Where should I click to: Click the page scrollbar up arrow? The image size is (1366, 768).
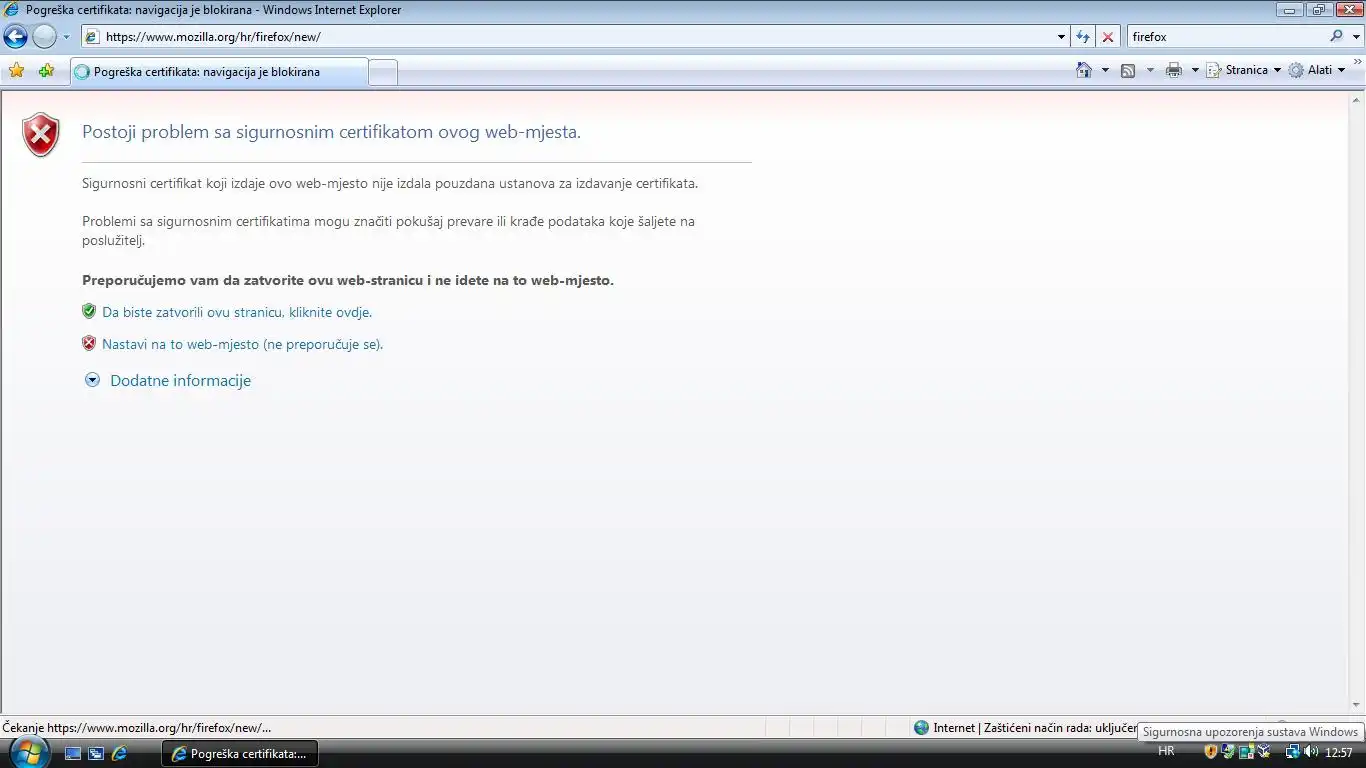pos(1357,100)
